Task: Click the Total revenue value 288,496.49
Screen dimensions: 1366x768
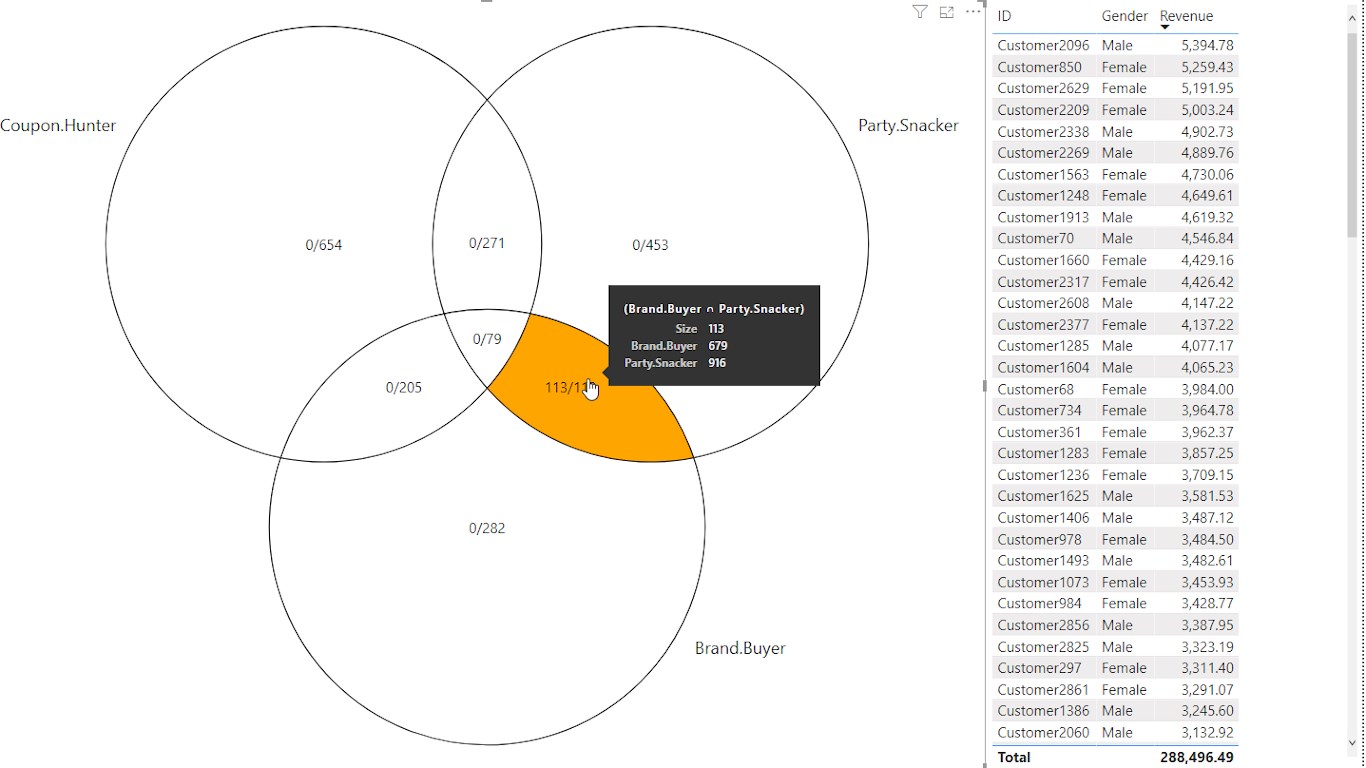Action: tap(1196, 757)
